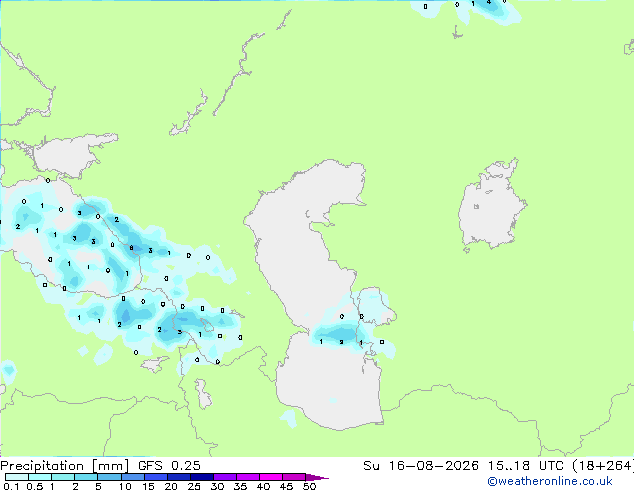Click the 15–20 mm legend swatch
Screen dimensions: 634x490
click(x=155, y=477)
